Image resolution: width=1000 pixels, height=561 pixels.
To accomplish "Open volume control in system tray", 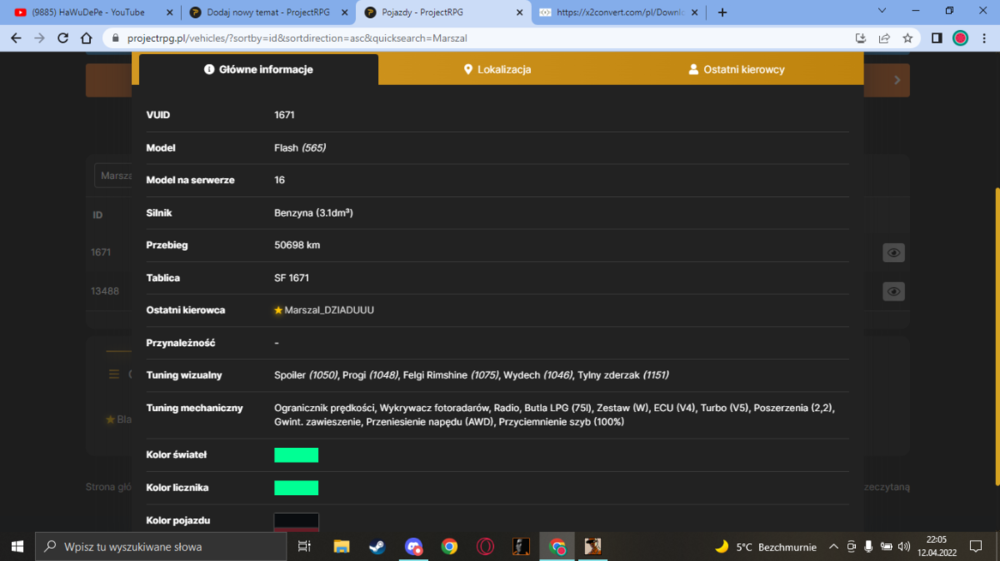I will [904, 546].
